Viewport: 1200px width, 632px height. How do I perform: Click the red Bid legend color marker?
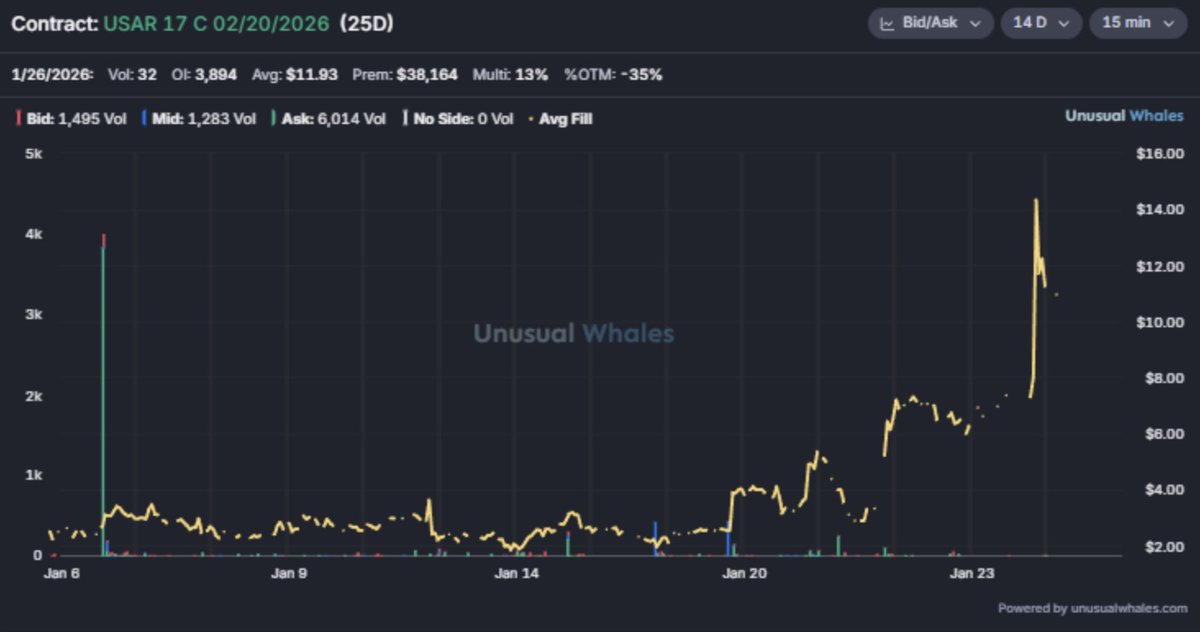click(x=19, y=119)
